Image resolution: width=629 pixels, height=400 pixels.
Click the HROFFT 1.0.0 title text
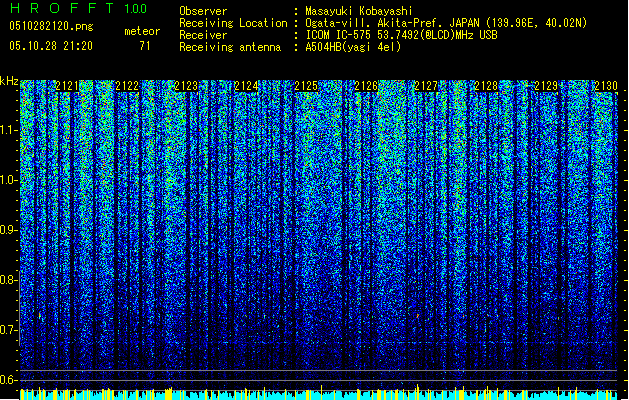[x=78, y=8]
